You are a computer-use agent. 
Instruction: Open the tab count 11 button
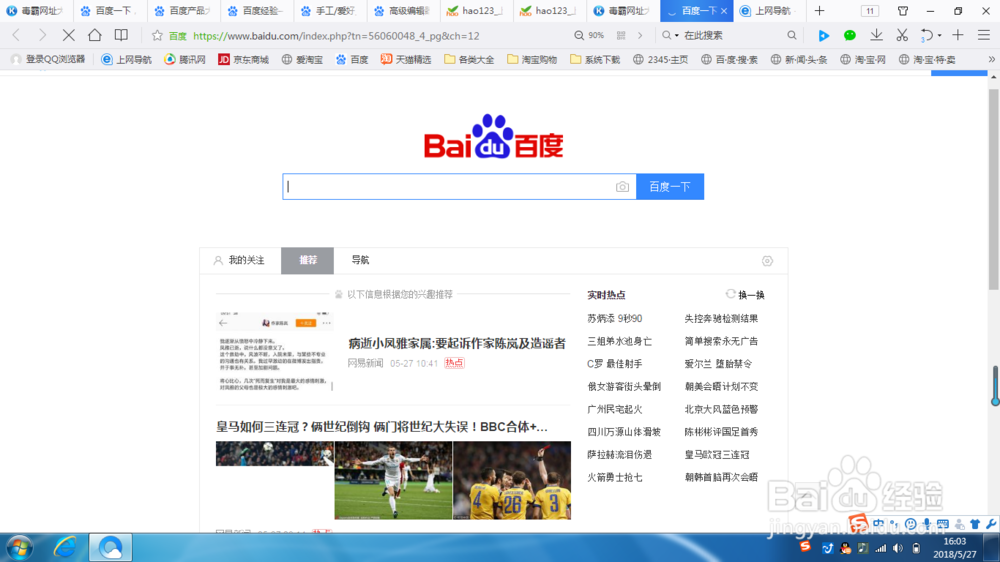tap(869, 11)
